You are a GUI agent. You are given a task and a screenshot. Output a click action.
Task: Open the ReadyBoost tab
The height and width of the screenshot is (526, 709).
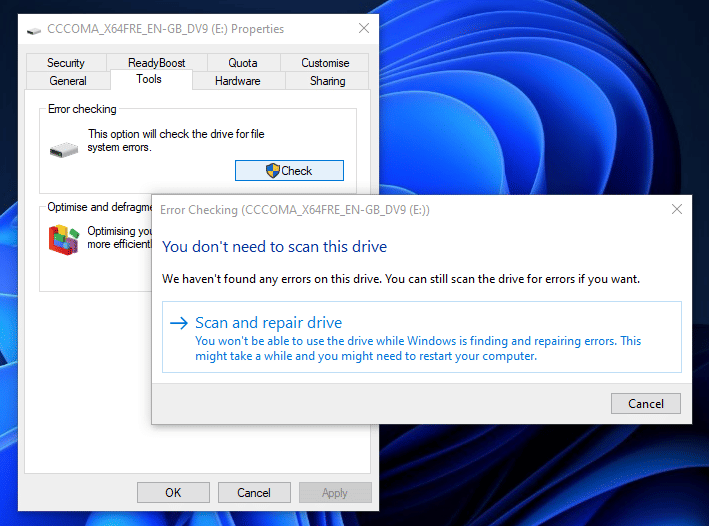156,62
